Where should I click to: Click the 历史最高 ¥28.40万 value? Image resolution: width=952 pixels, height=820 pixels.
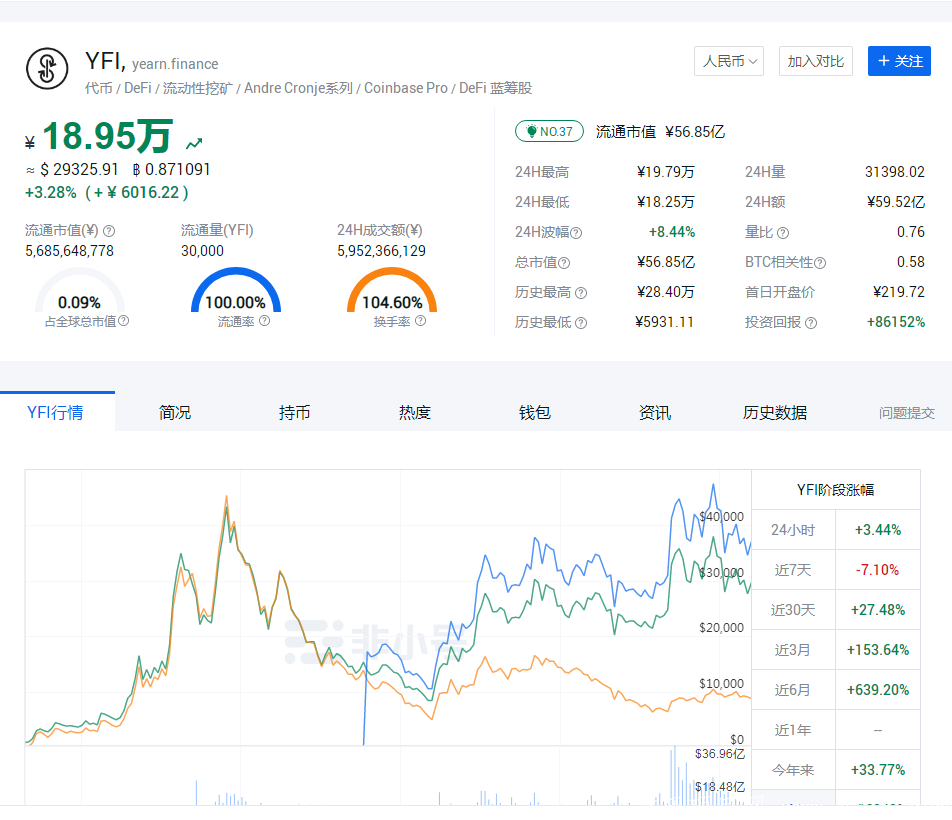click(x=665, y=293)
